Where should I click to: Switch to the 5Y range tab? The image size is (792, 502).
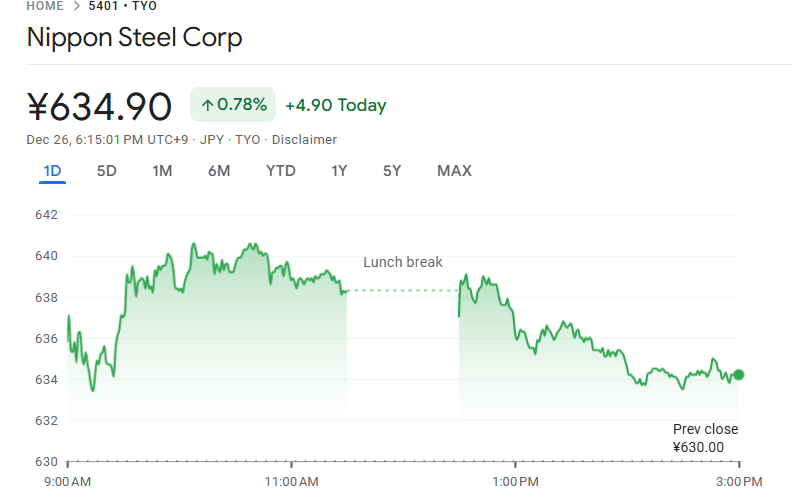point(392,171)
